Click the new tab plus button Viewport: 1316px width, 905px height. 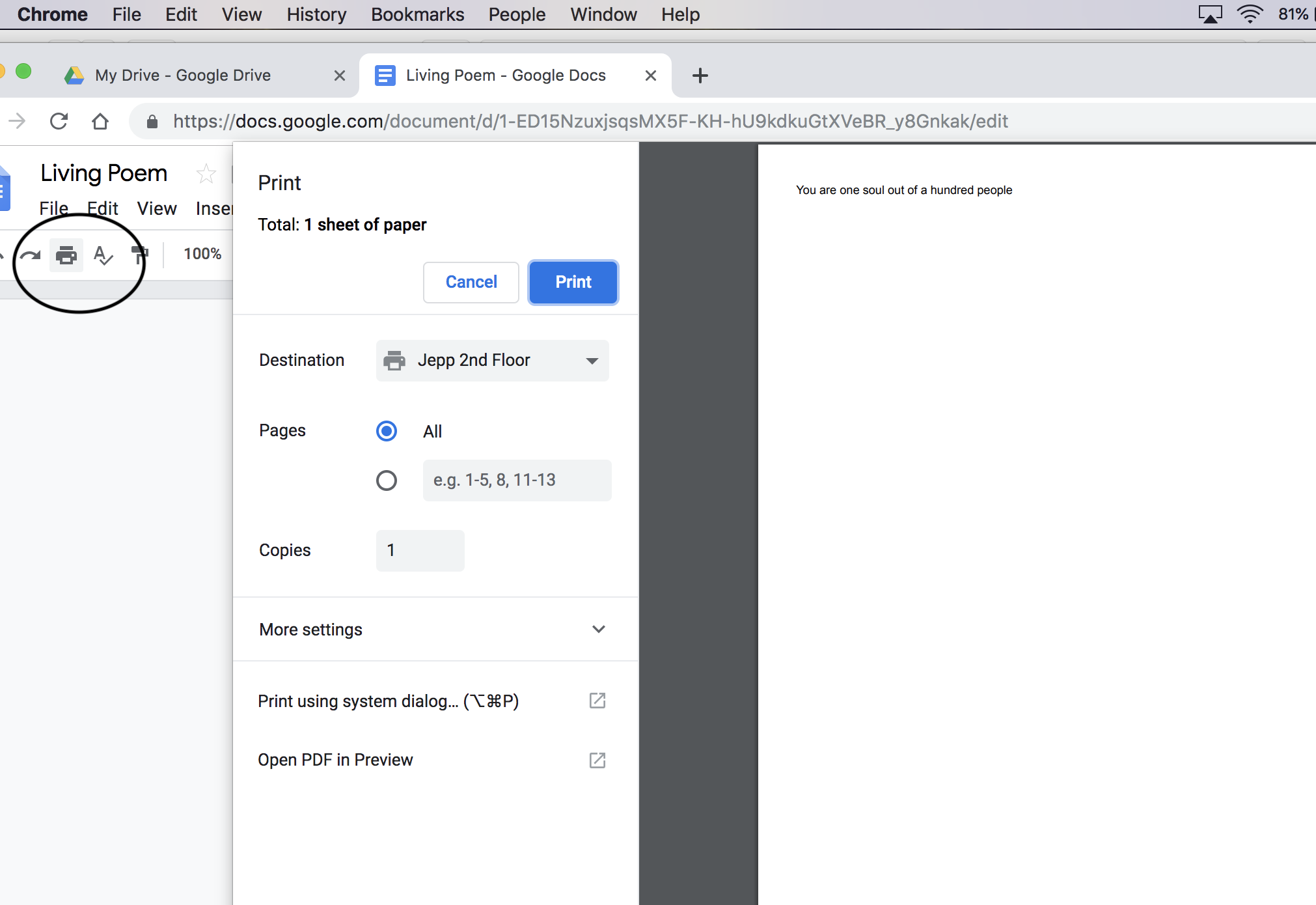[700, 75]
